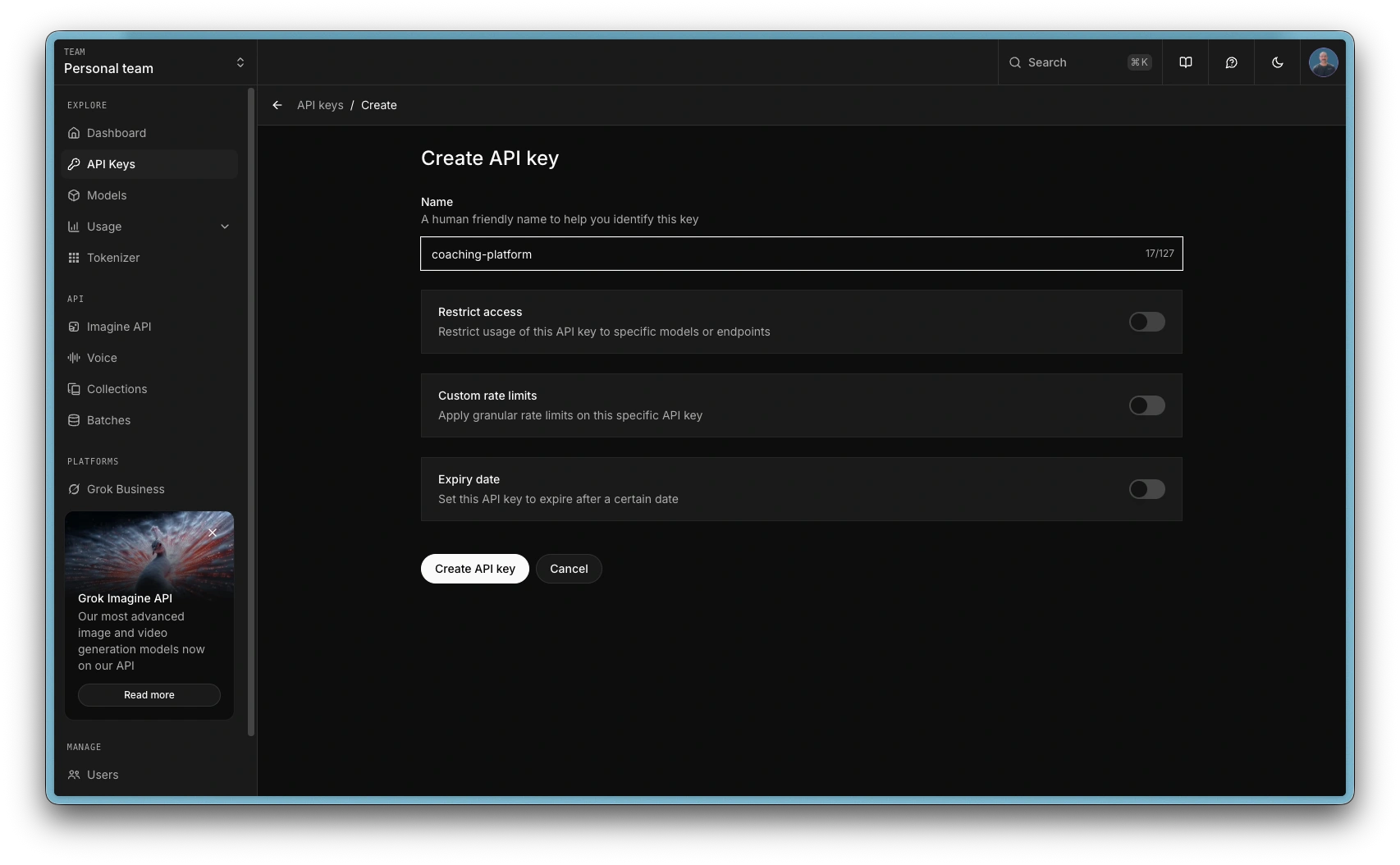
Task: Open the user profile avatar
Action: (1323, 62)
